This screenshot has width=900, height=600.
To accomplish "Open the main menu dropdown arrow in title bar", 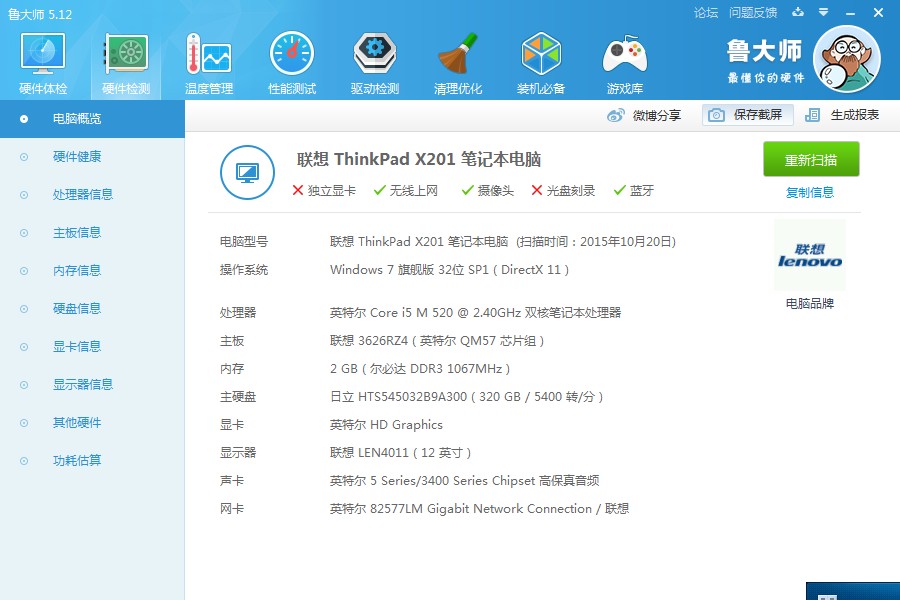I will pyautogui.click(x=824, y=13).
